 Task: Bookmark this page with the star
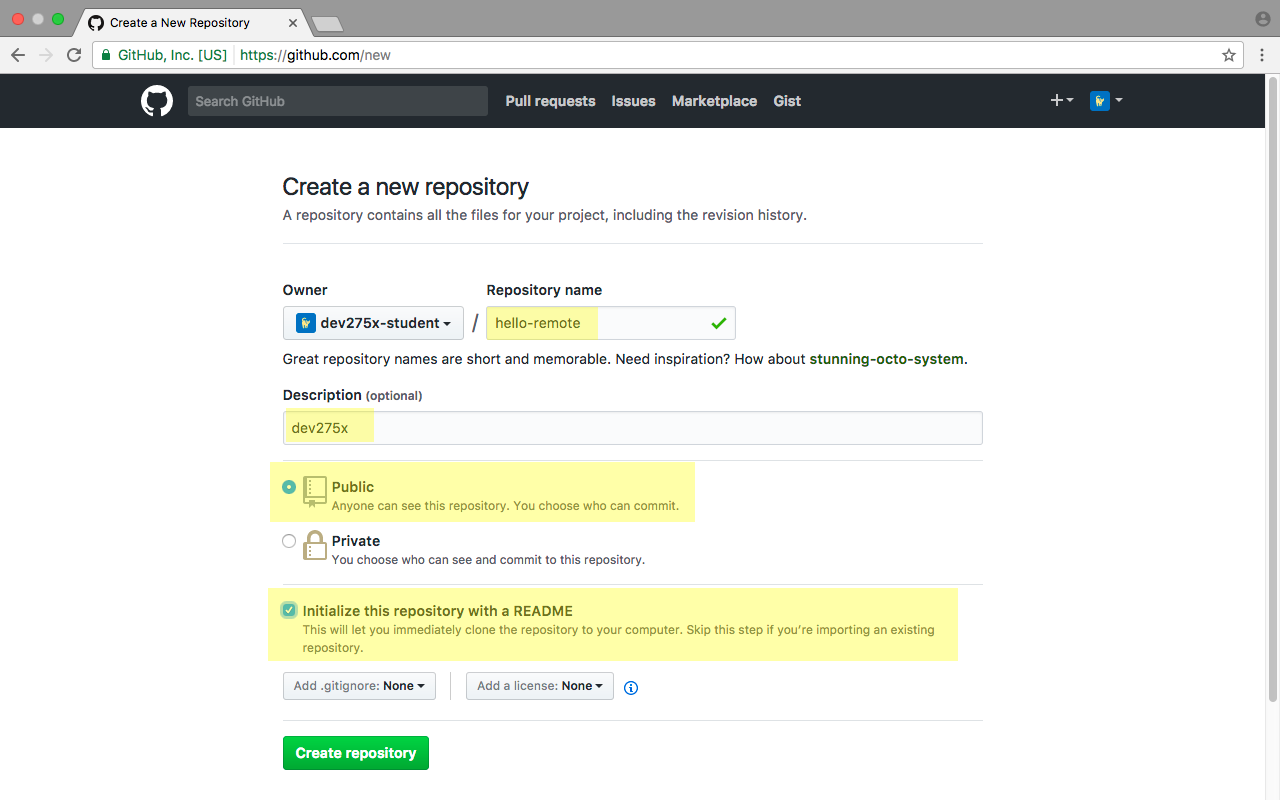point(1229,55)
